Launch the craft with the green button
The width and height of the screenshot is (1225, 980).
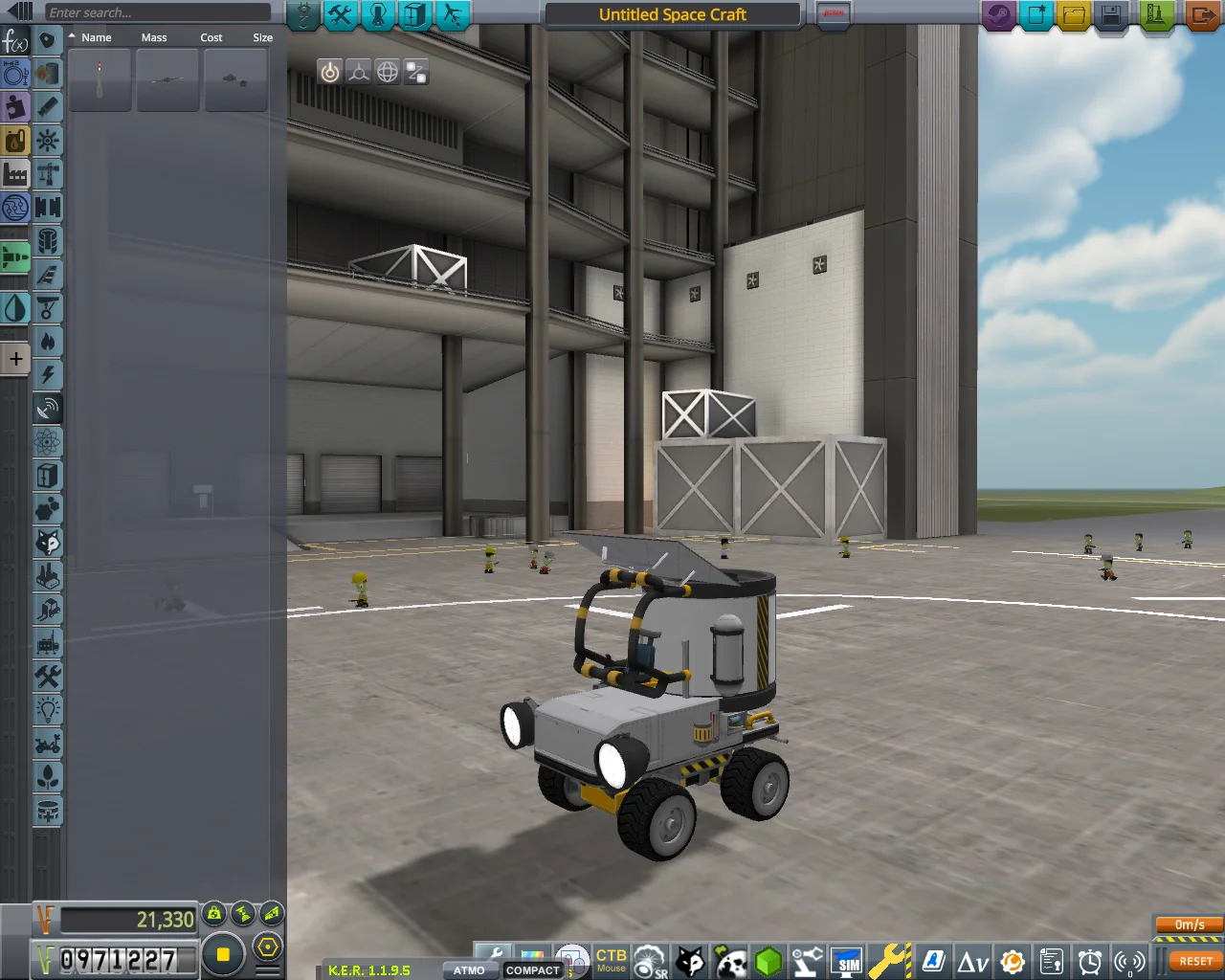click(1156, 15)
